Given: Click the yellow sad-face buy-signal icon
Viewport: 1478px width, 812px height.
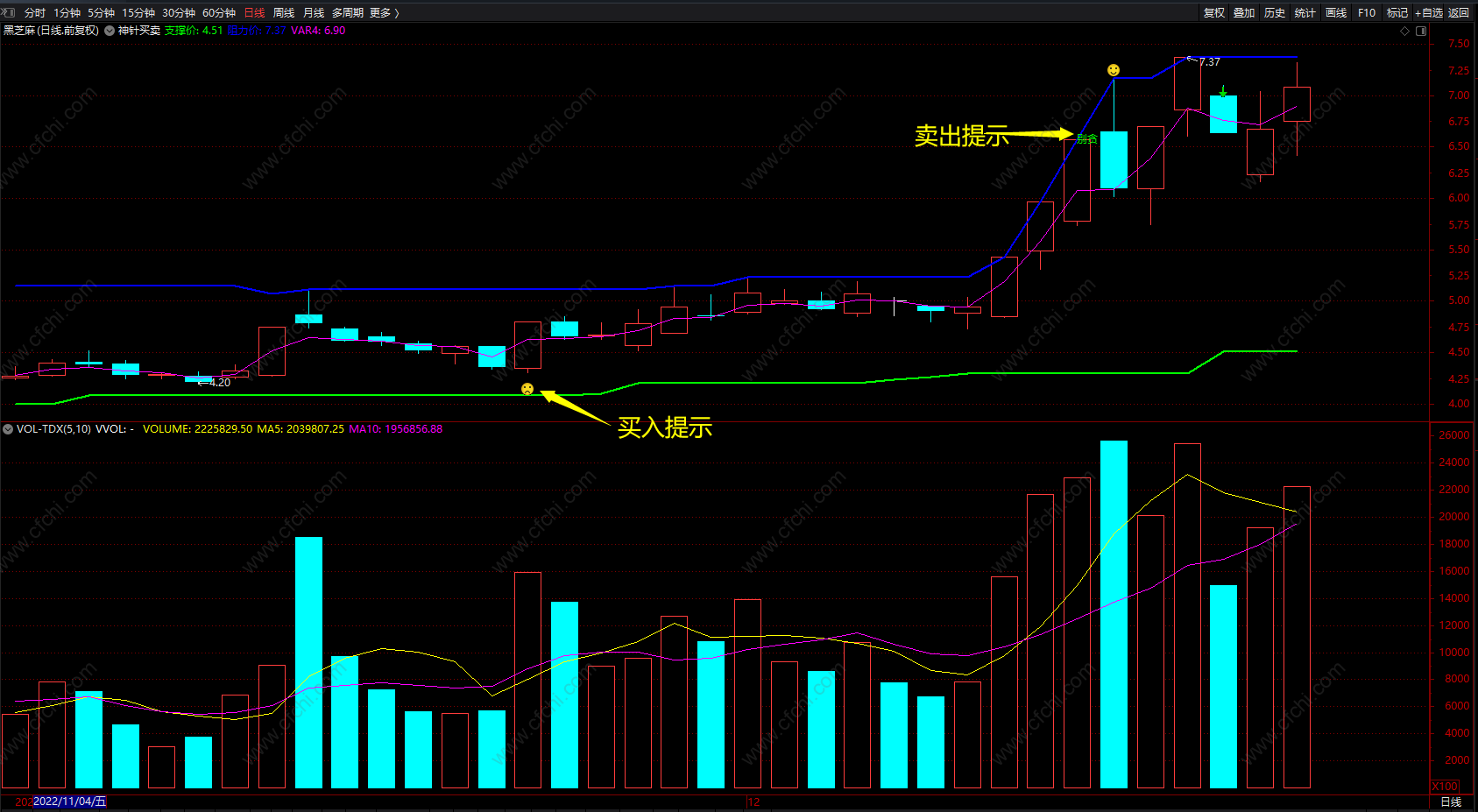Looking at the screenshot, I should 527,389.
